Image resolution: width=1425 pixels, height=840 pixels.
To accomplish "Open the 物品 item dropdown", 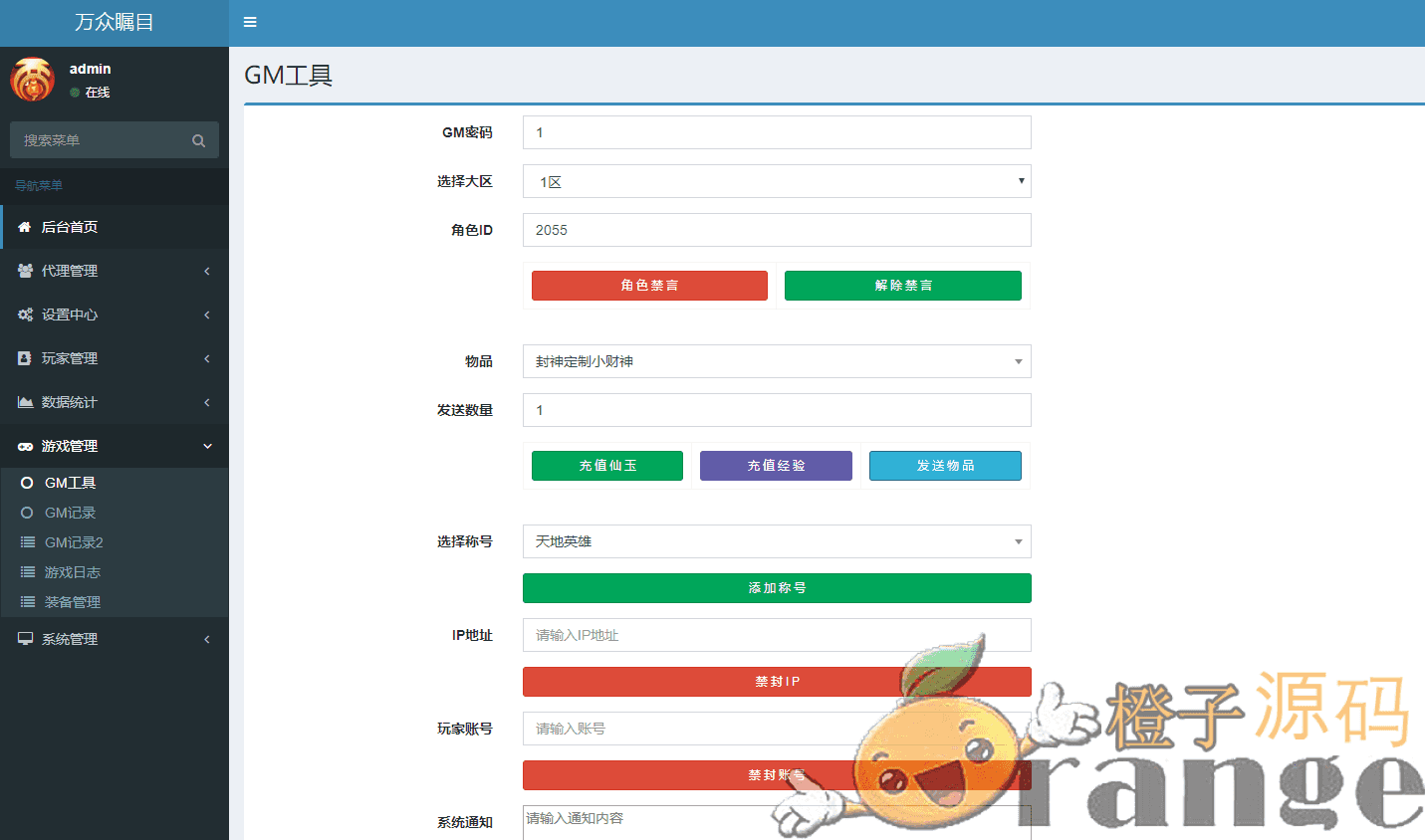I will (x=776, y=361).
